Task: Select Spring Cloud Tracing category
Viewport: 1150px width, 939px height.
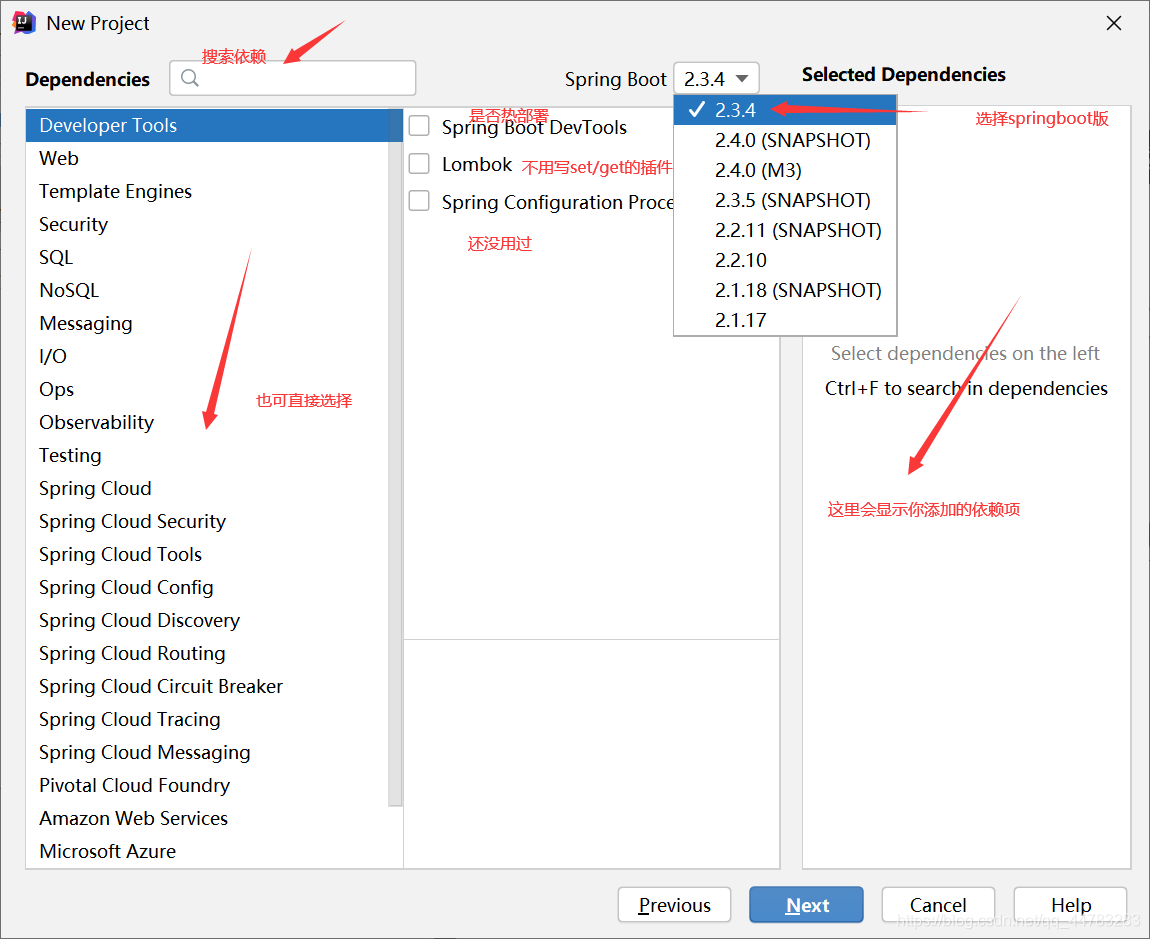Action: pos(208,720)
